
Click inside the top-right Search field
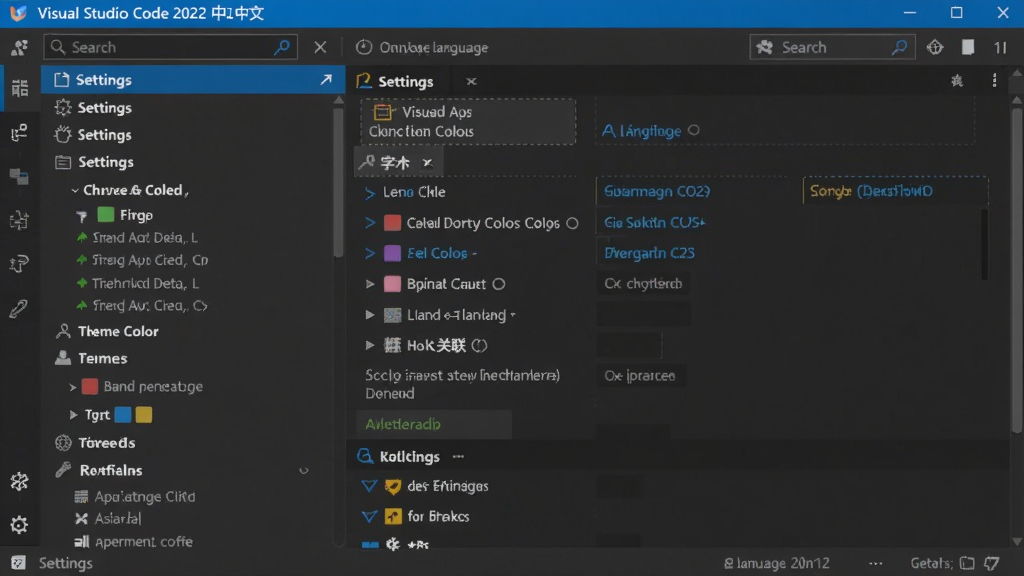click(x=833, y=47)
